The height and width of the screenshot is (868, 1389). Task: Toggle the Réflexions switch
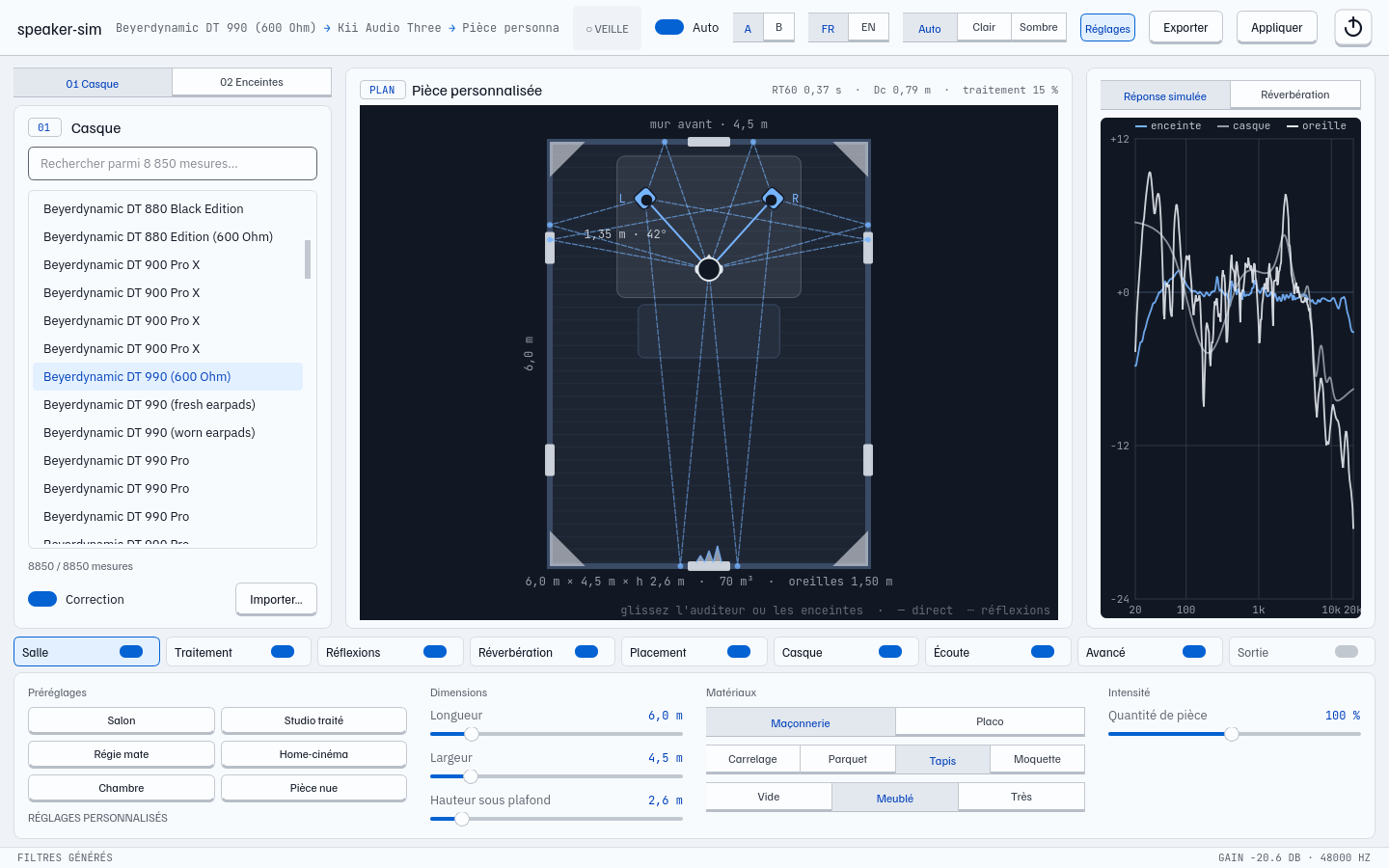[x=435, y=652]
